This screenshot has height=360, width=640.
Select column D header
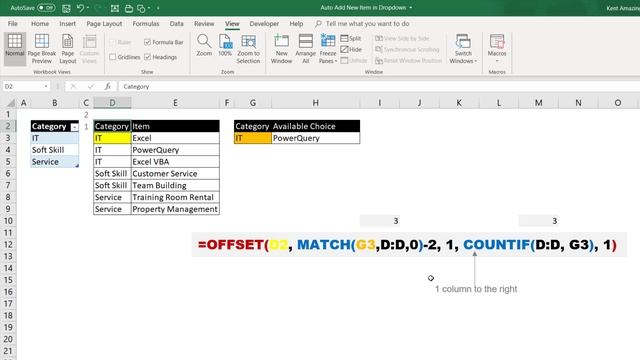pyautogui.click(x=112, y=103)
